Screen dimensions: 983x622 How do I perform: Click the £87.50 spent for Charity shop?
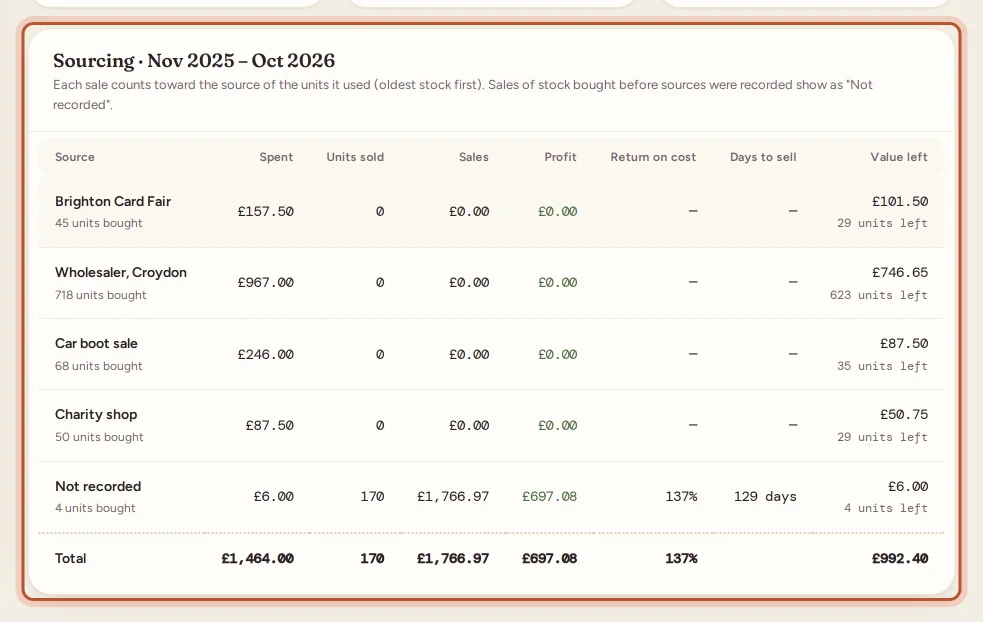tap(270, 426)
